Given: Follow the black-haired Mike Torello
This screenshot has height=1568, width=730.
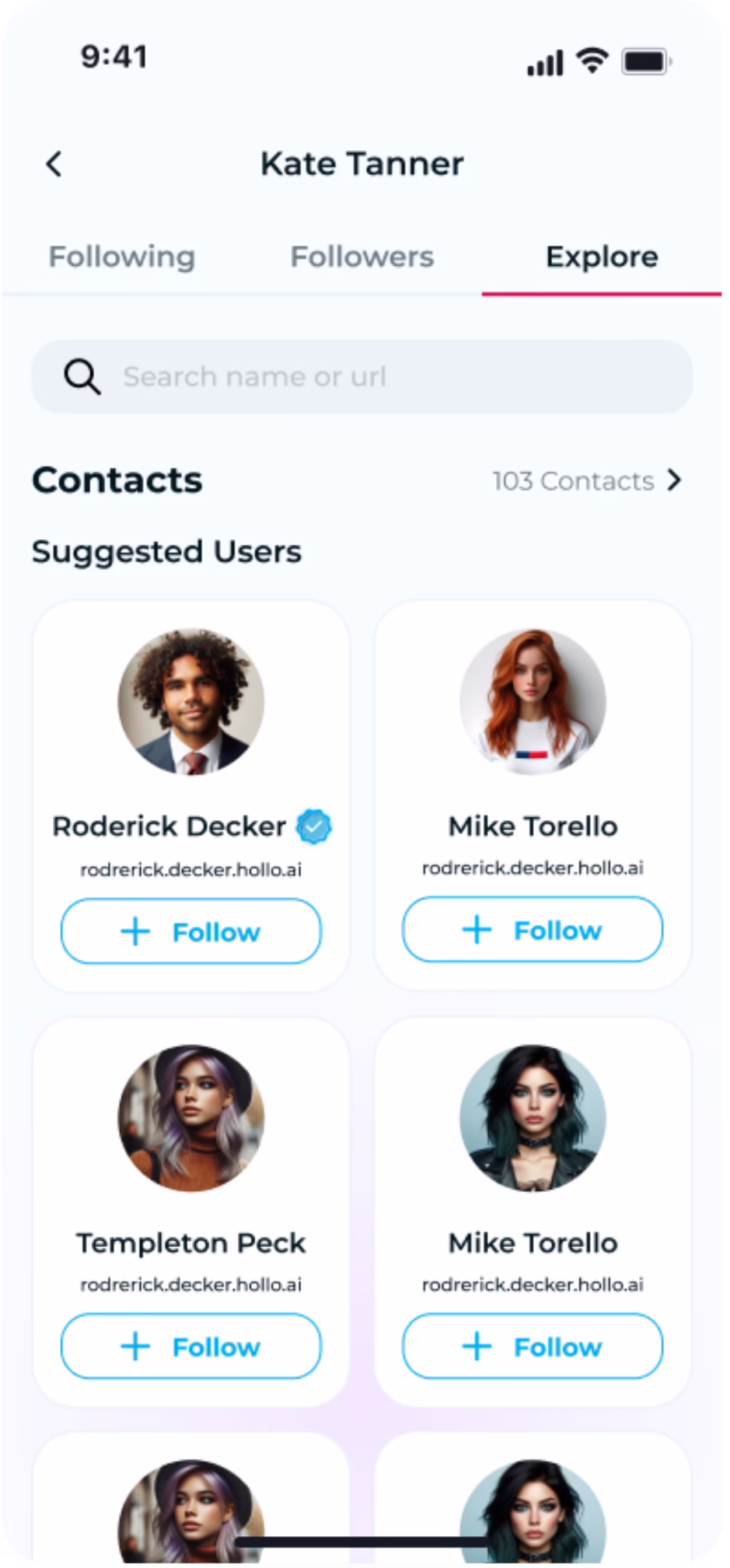Looking at the screenshot, I should (x=533, y=1347).
